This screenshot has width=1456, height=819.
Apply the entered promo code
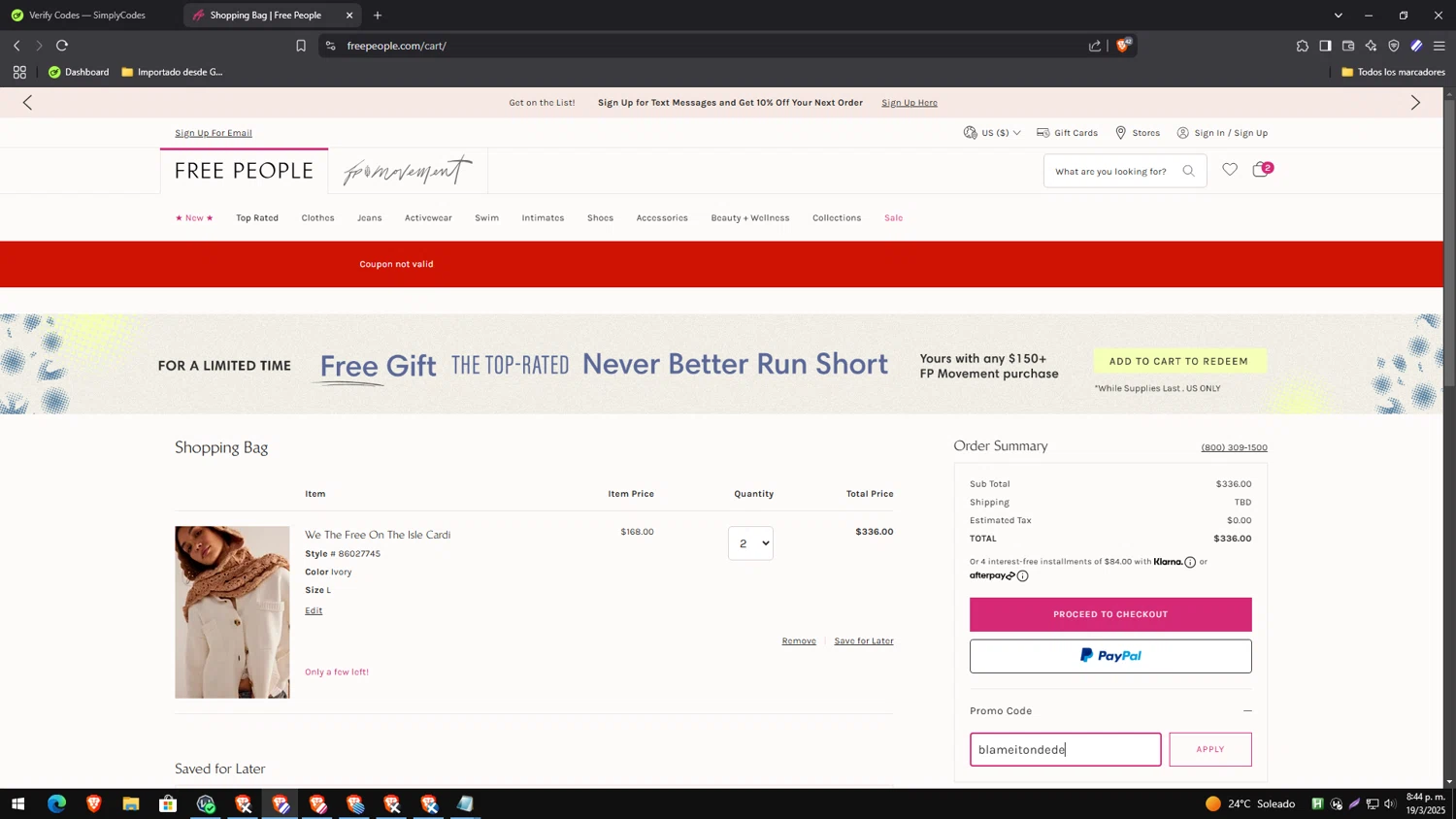tap(1209, 749)
